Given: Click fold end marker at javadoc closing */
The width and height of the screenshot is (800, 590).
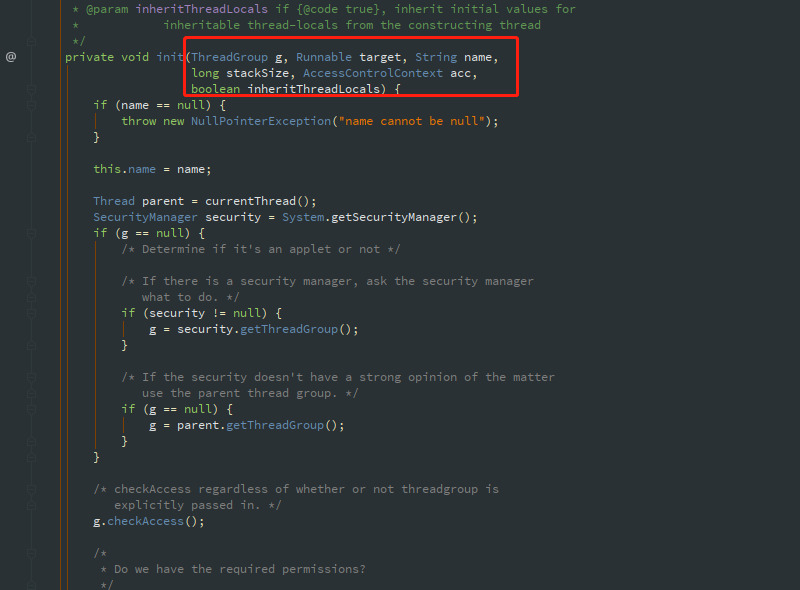Looking at the screenshot, I should coord(31,41).
